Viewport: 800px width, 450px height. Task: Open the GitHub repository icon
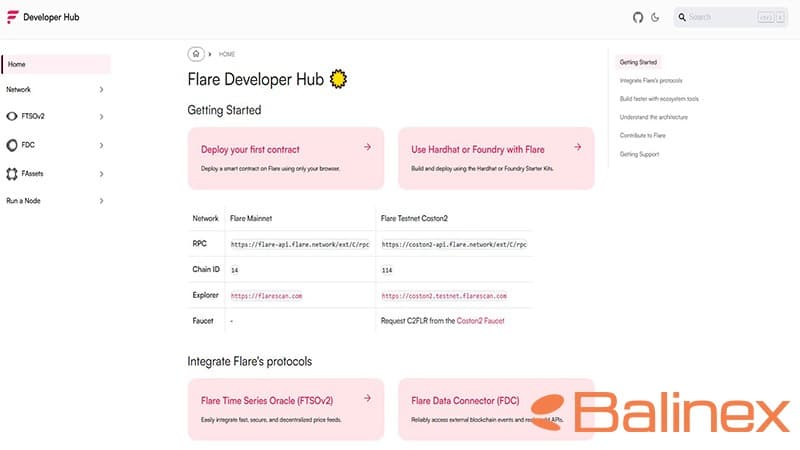point(639,17)
